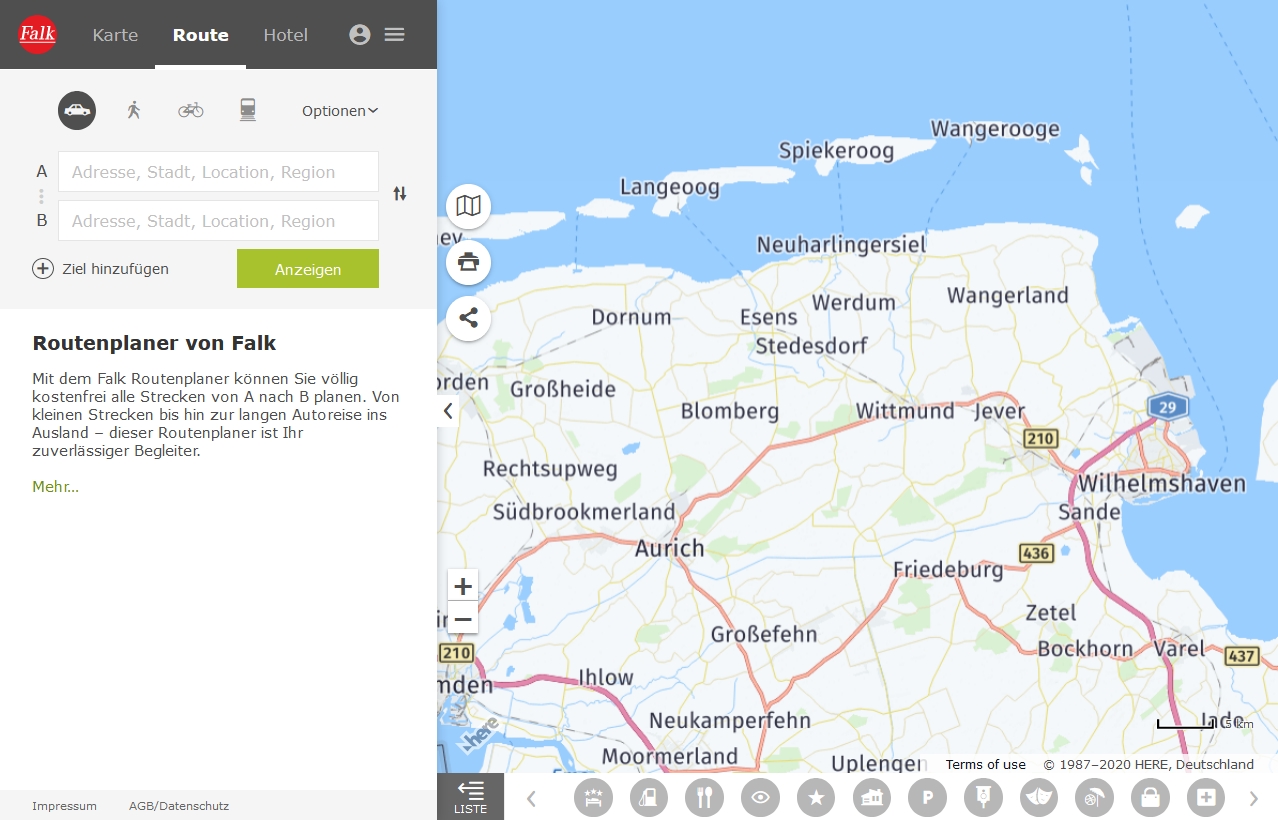
Task: Open map type layers button
Action: coord(468,206)
